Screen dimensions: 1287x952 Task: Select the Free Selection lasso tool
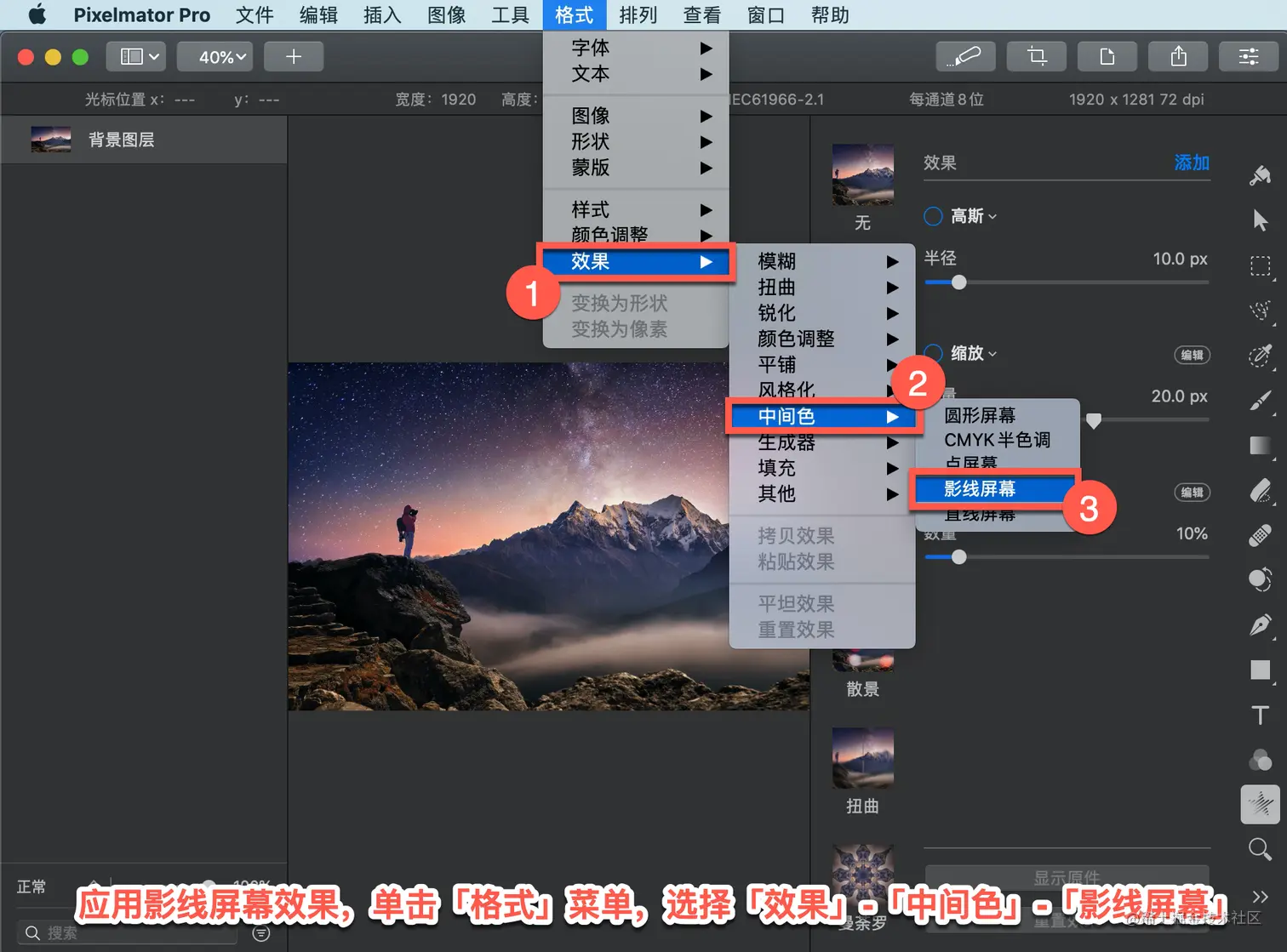pos(1261,311)
